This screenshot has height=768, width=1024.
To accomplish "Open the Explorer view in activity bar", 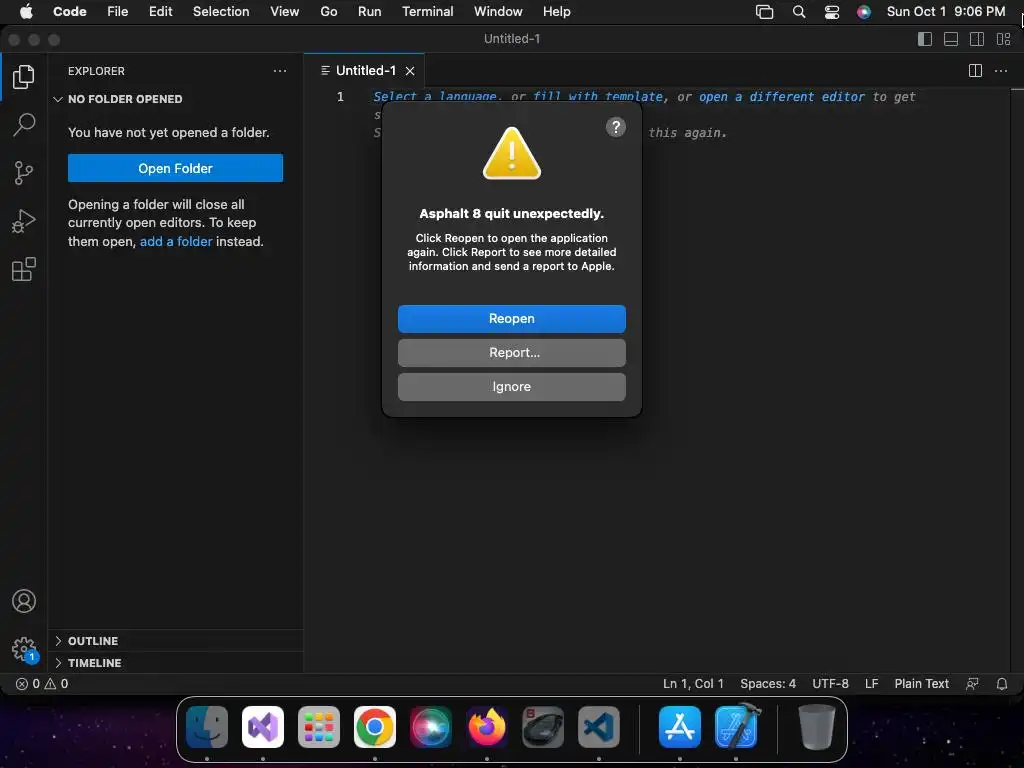I will click(x=24, y=77).
